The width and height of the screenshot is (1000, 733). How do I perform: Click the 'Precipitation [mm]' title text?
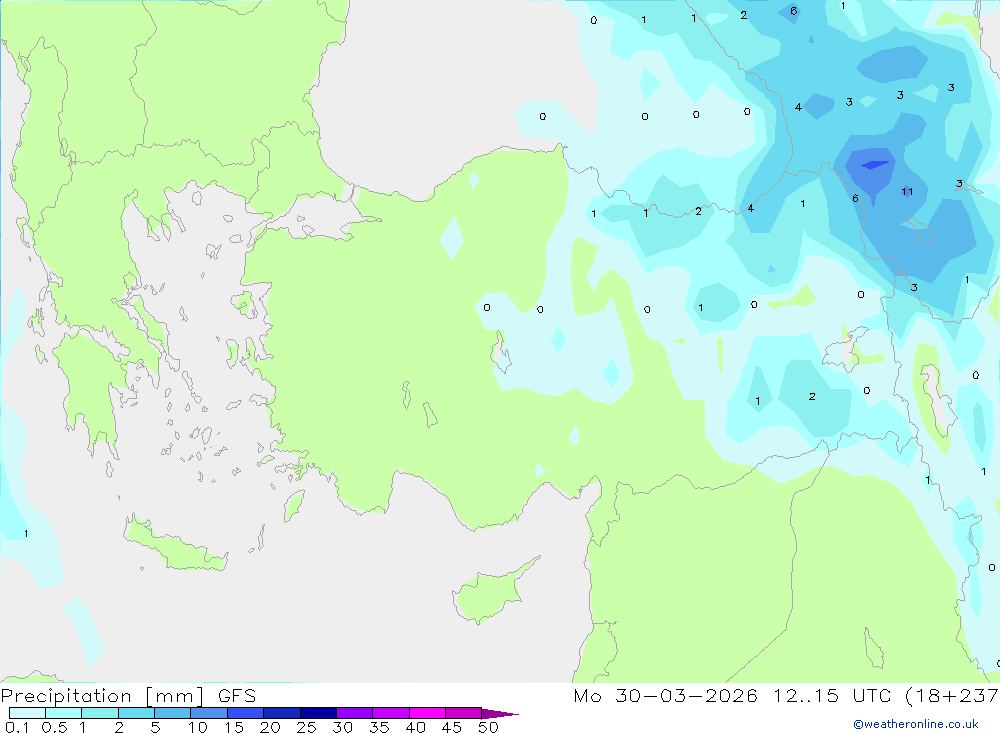pyautogui.click(x=102, y=696)
